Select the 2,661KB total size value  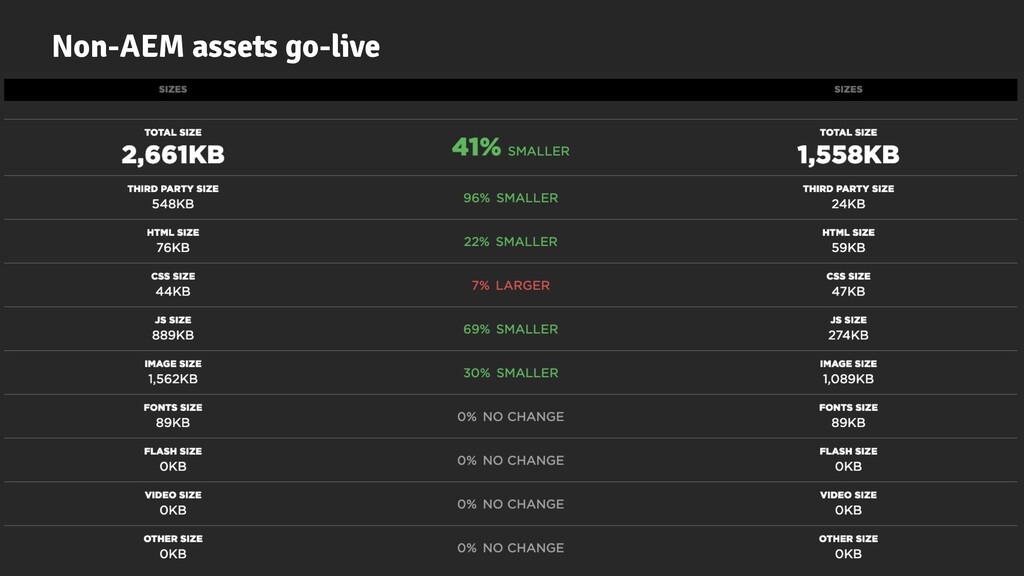click(173, 155)
